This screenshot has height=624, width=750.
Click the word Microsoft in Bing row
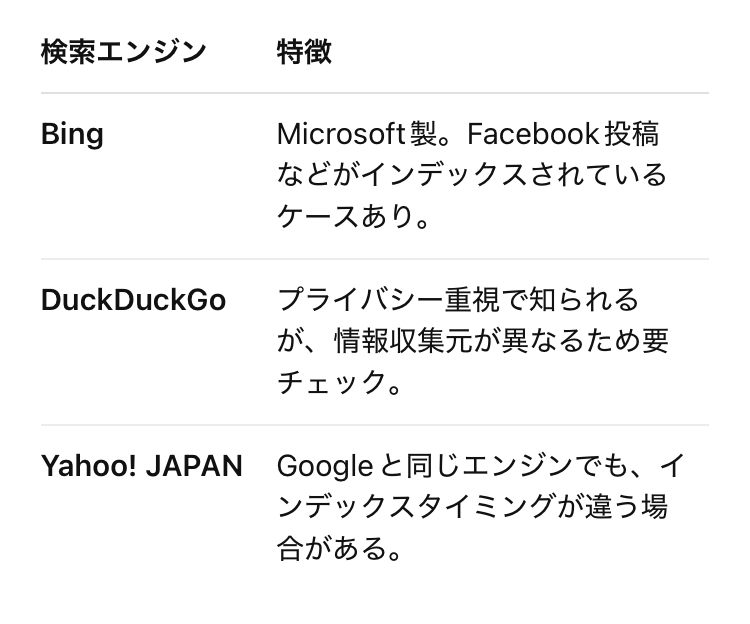(342, 134)
